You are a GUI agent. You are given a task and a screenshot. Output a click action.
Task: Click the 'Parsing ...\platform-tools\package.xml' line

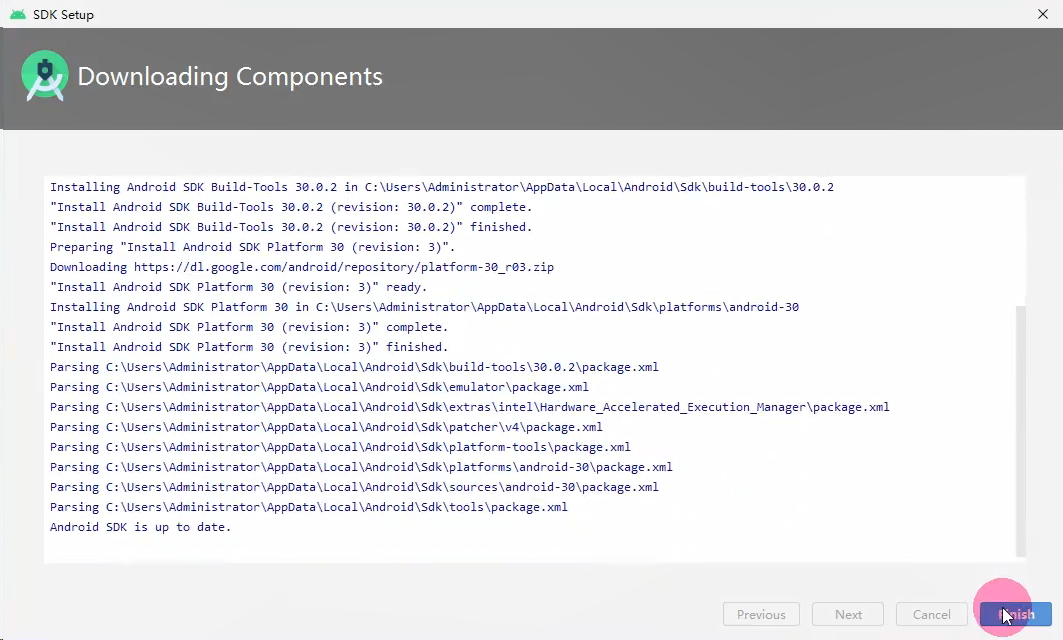pos(340,447)
